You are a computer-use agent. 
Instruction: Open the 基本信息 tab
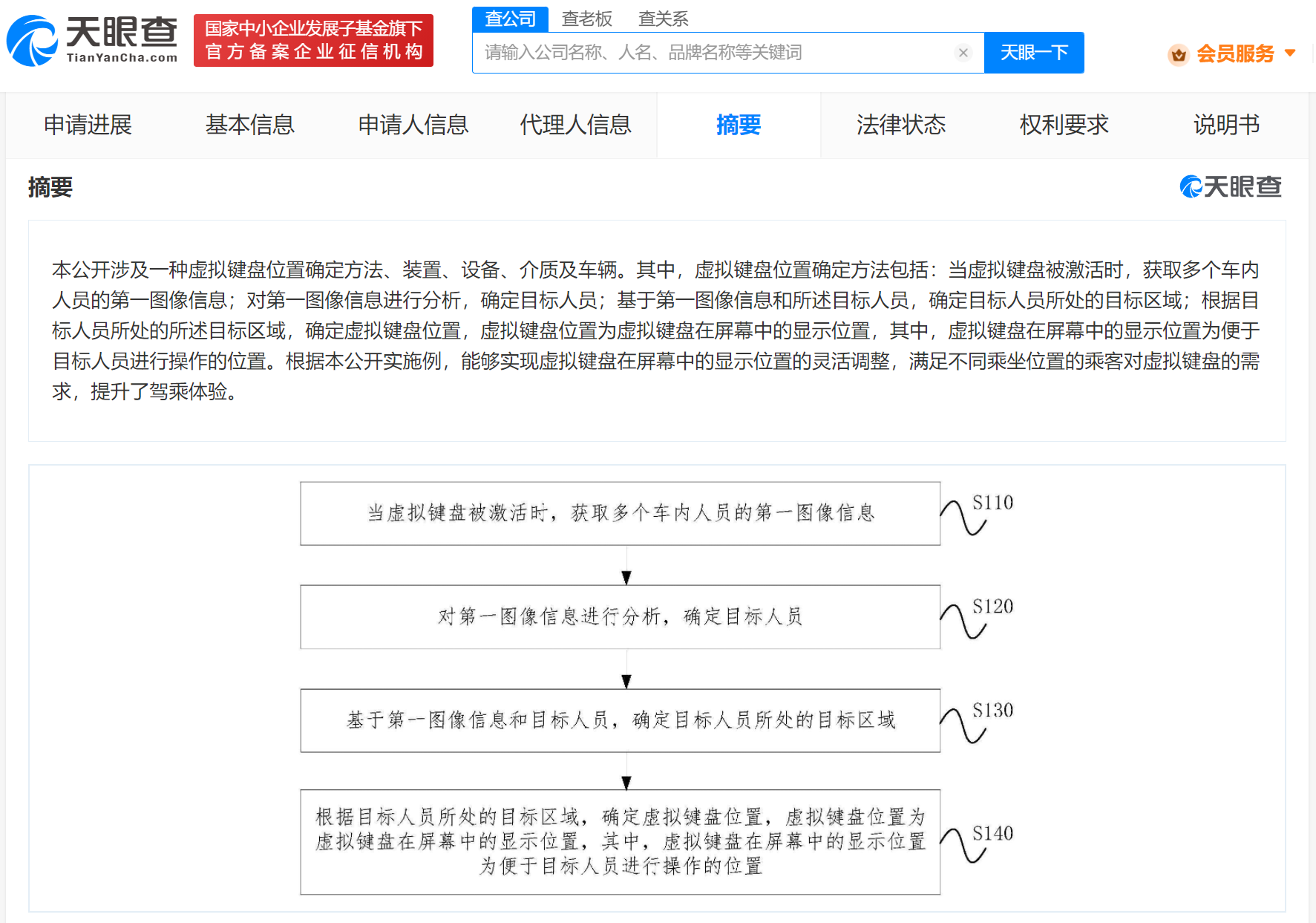(249, 125)
